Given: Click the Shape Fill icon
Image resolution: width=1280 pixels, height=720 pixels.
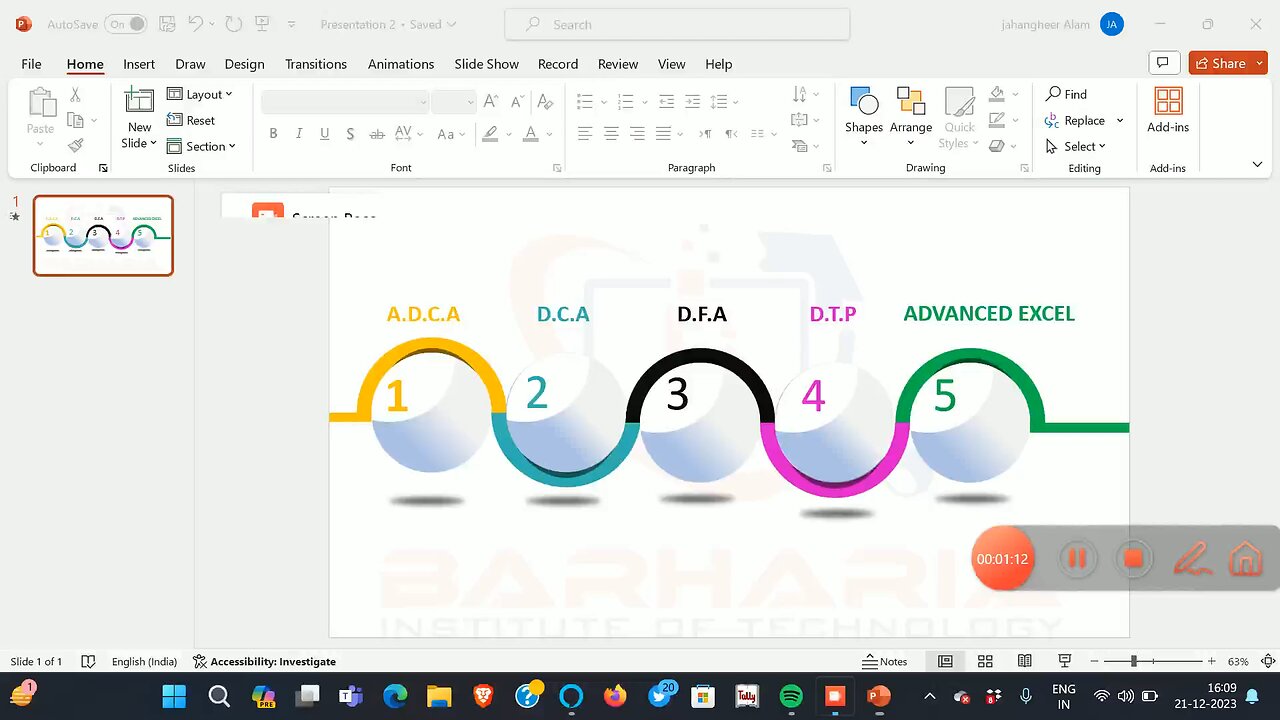Looking at the screenshot, I should click(997, 94).
